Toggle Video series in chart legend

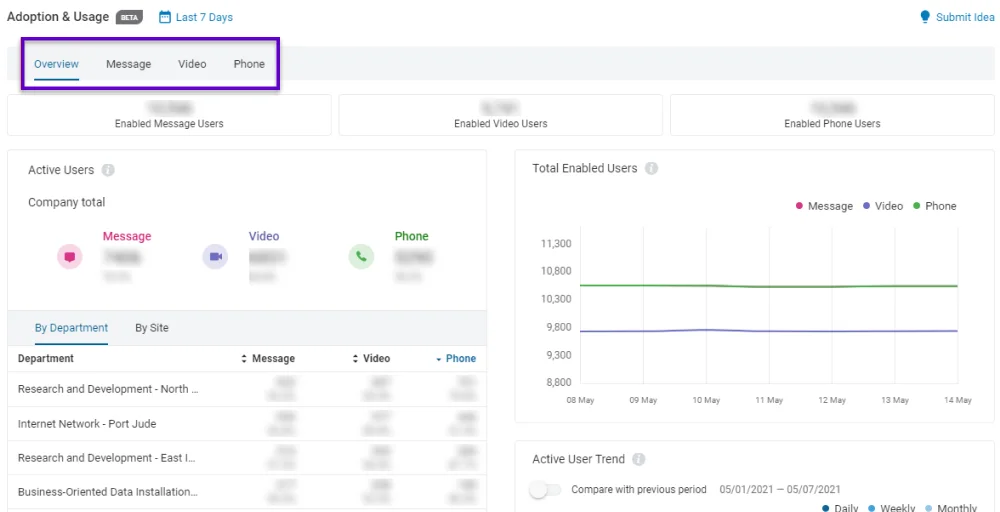pyautogui.click(x=883, y=206)
